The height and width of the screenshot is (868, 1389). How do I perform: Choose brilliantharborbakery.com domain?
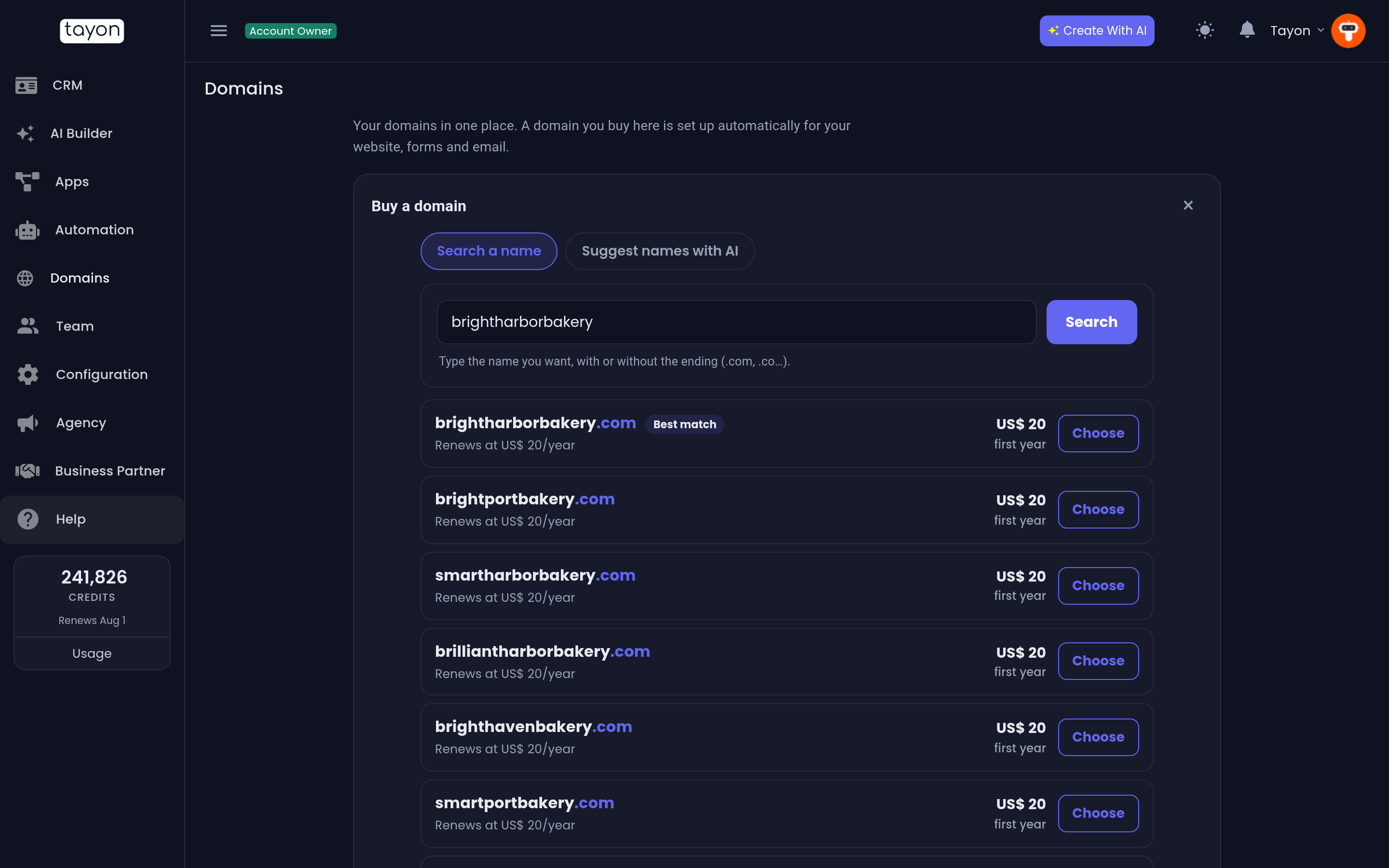point(1098,661)
